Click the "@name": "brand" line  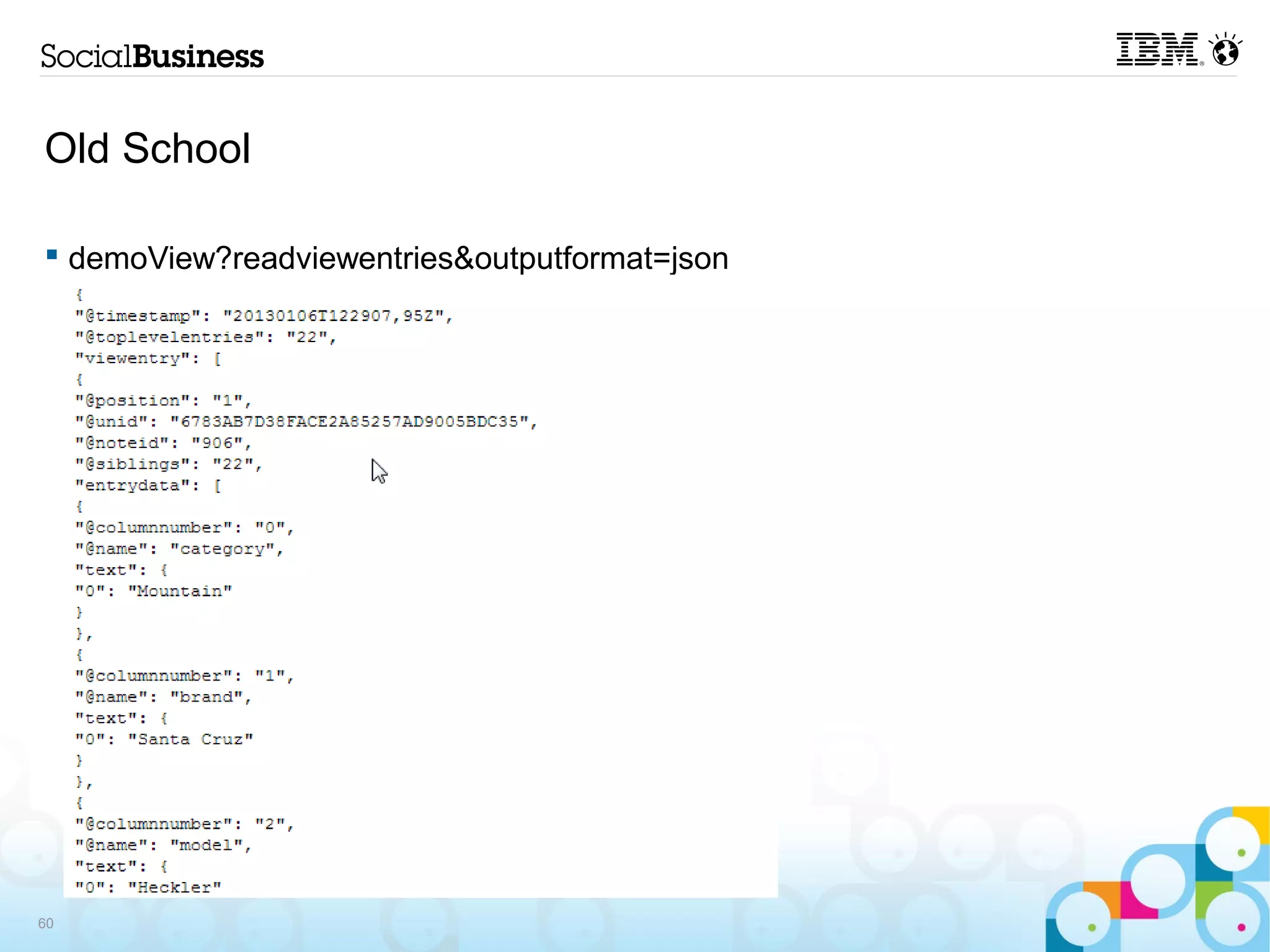point(163,697)
